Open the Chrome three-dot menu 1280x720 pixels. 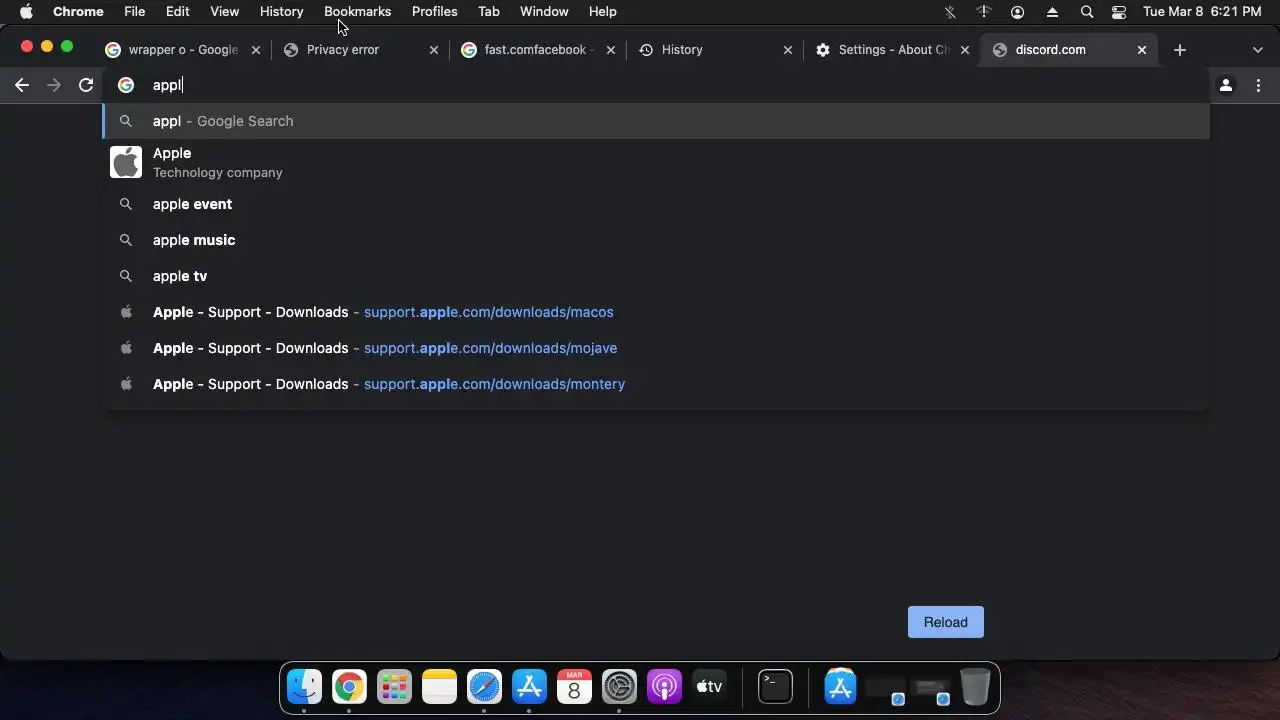(x=1258, y=85)
